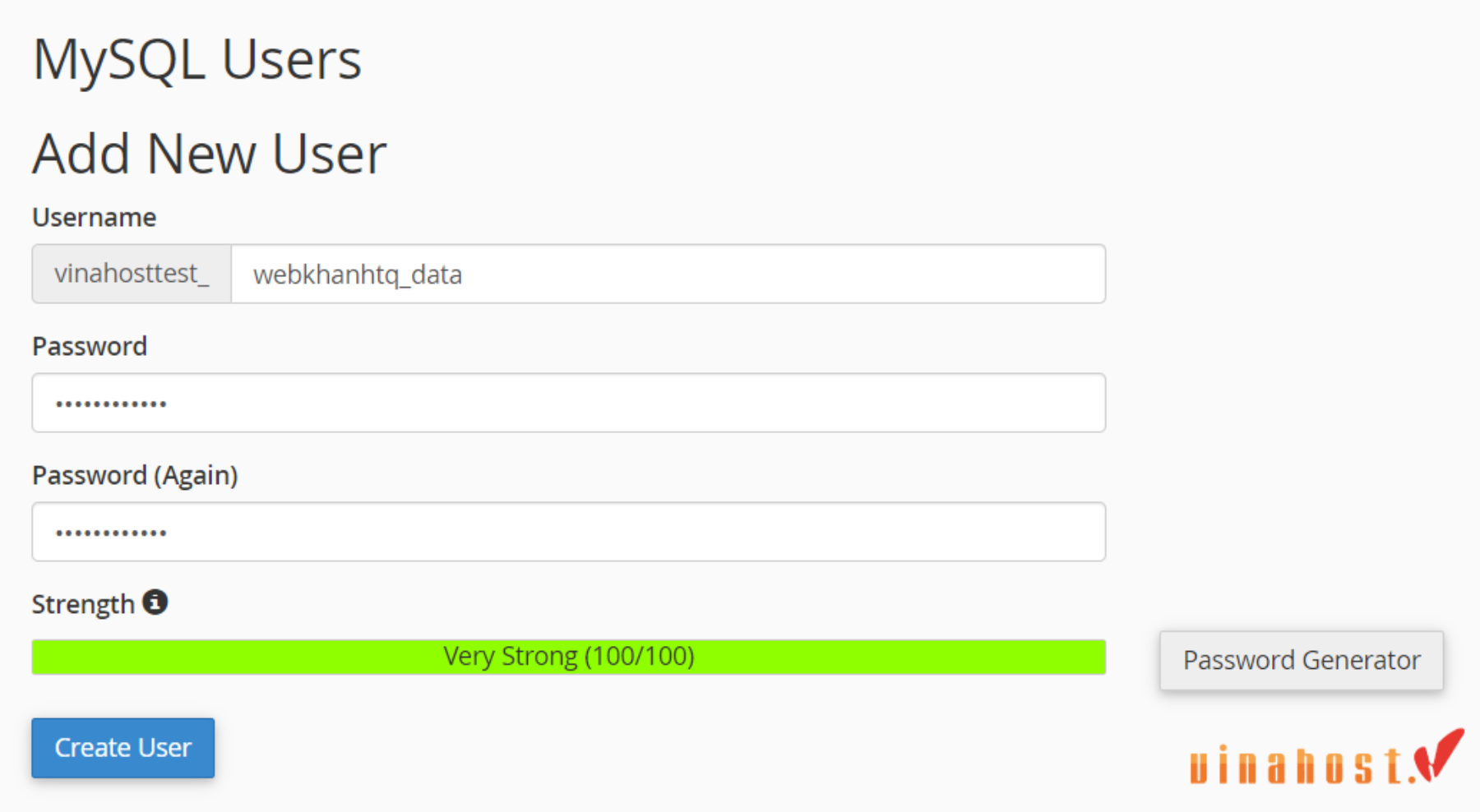Image resolution: width=1480 pixels, height=812 pixels.
Task: Click the Very Strong (100/100) text
Action: (569, 656)
